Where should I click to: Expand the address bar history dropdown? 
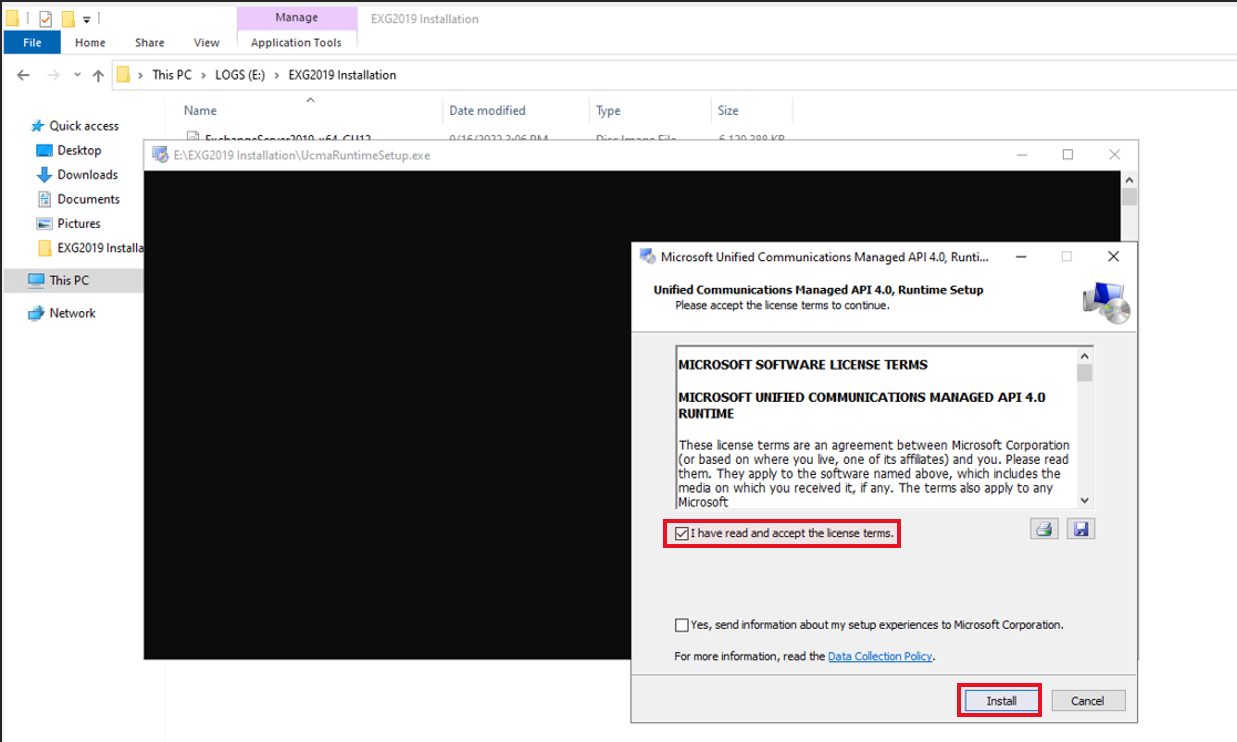[x=76, y=75]
